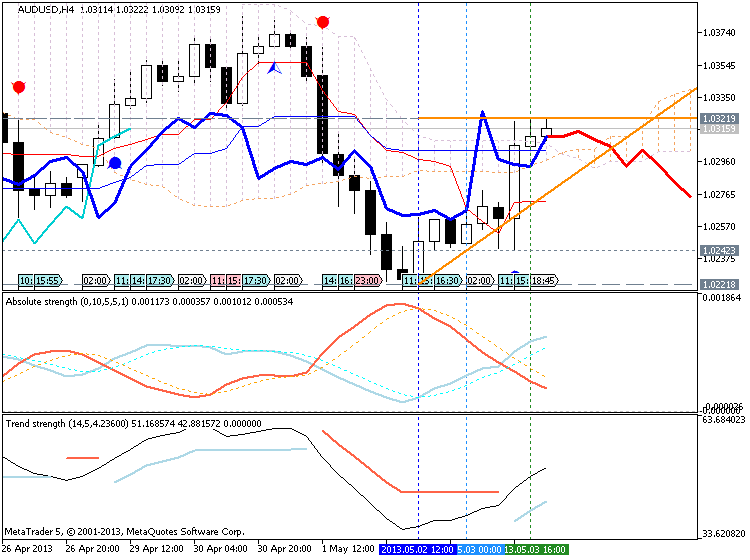Click the red dot marker near left edge
Image resolution: width=750 pixels, height=560 pixels.
pos(18,88)
